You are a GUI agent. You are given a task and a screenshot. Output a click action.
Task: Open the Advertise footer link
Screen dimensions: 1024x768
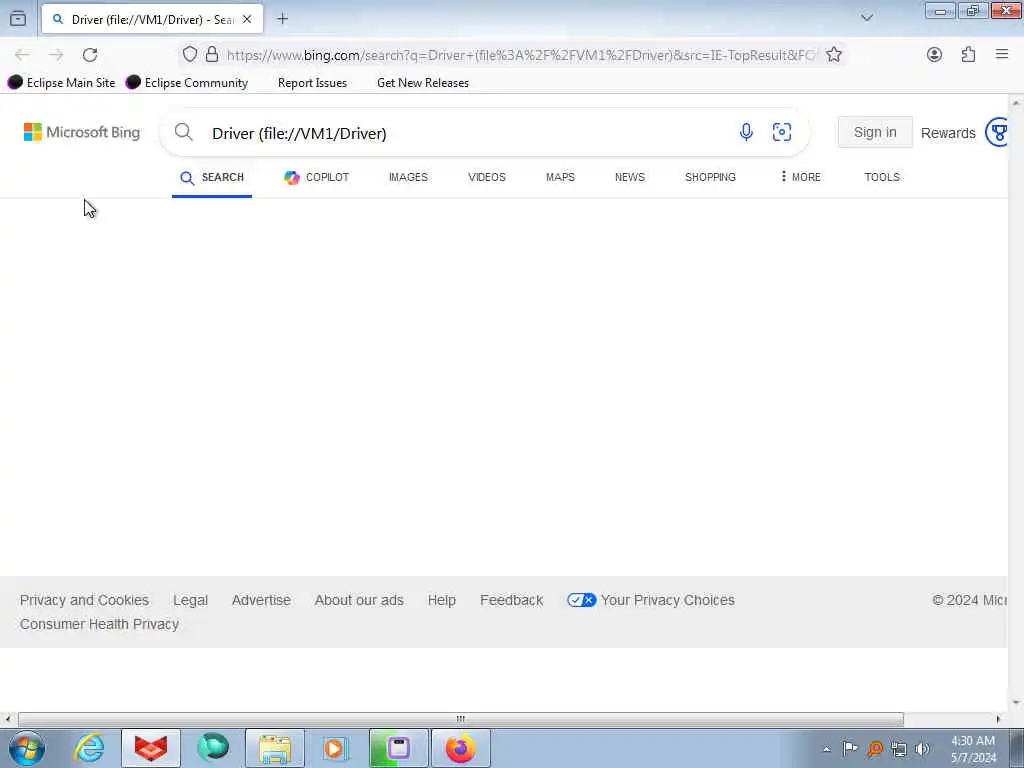pos(261,600)
